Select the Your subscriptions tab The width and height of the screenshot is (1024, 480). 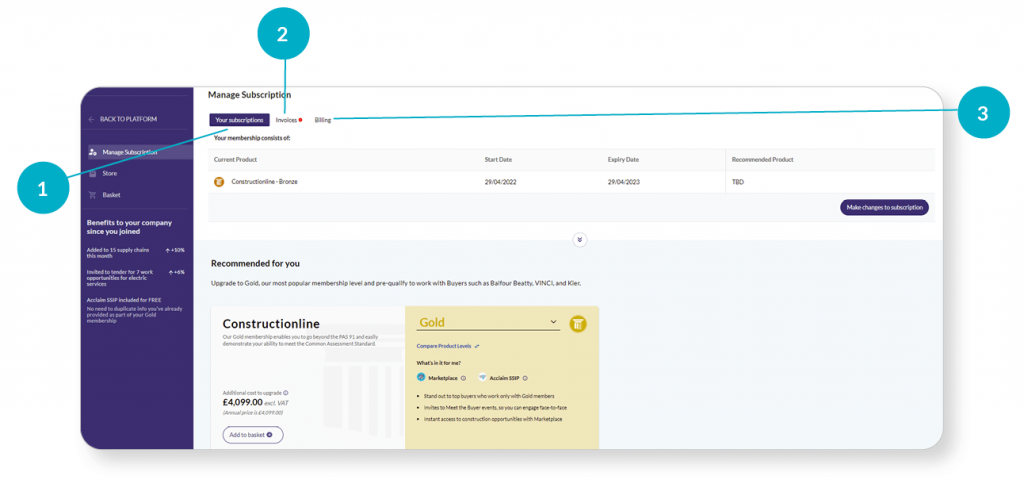(239, 120)
